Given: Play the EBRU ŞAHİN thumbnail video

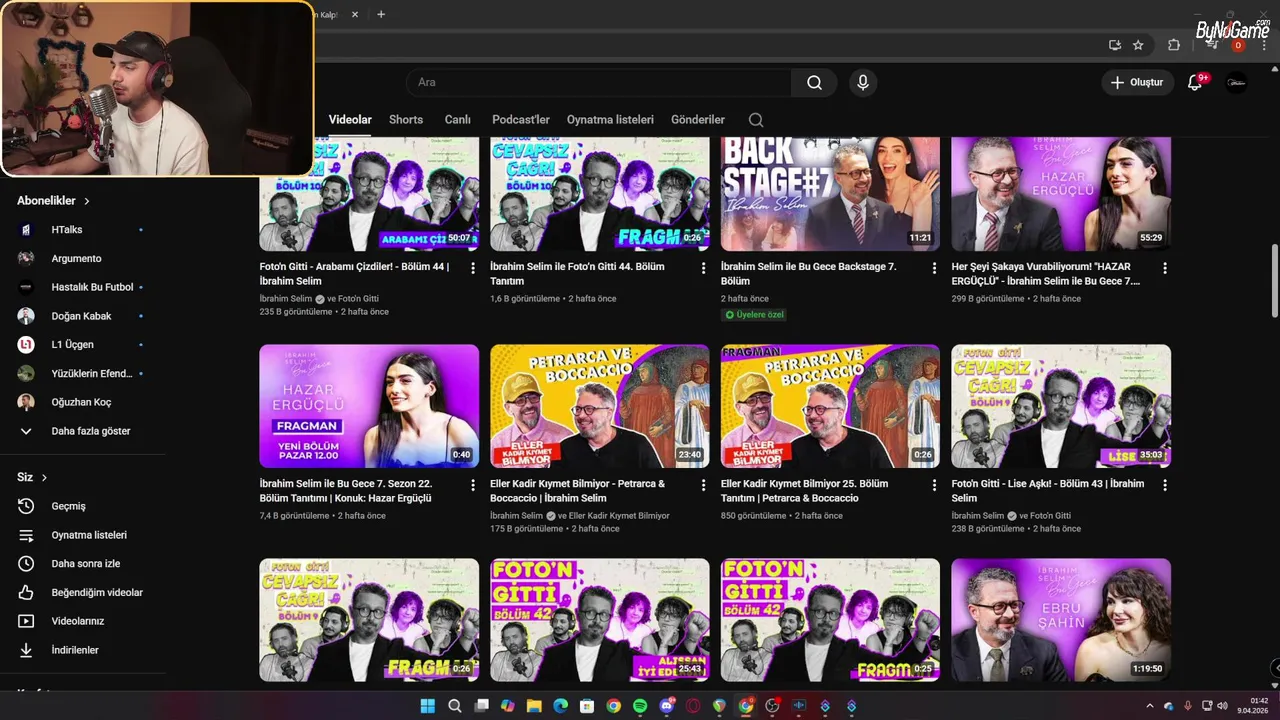Looking at the screenshot, I should 1061,620.
